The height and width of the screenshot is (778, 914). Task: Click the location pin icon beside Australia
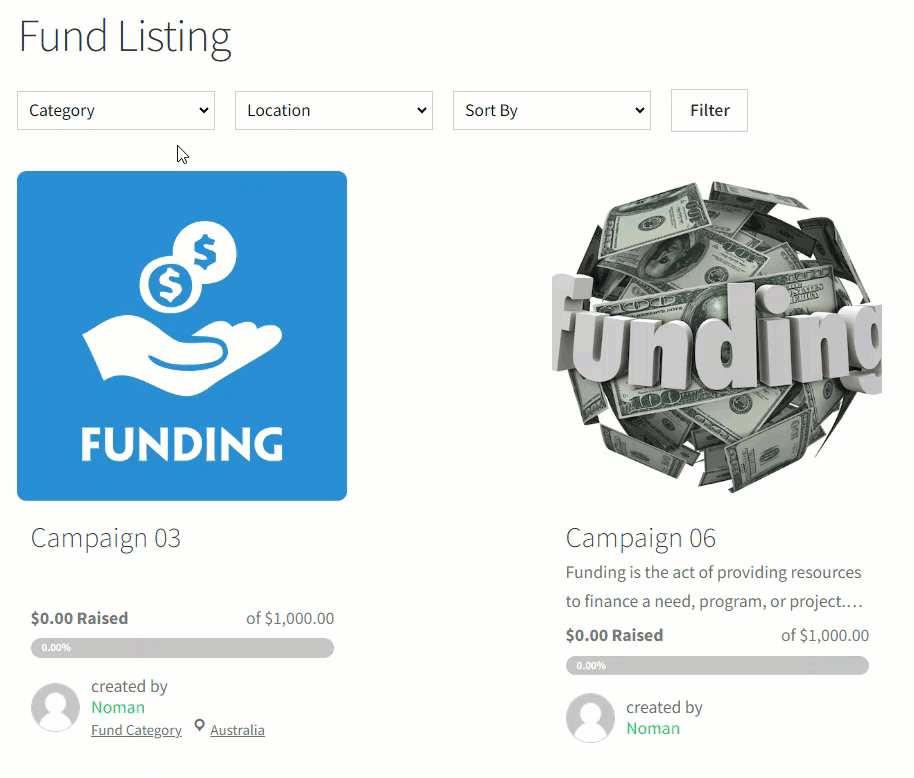(x=199, y=727)
